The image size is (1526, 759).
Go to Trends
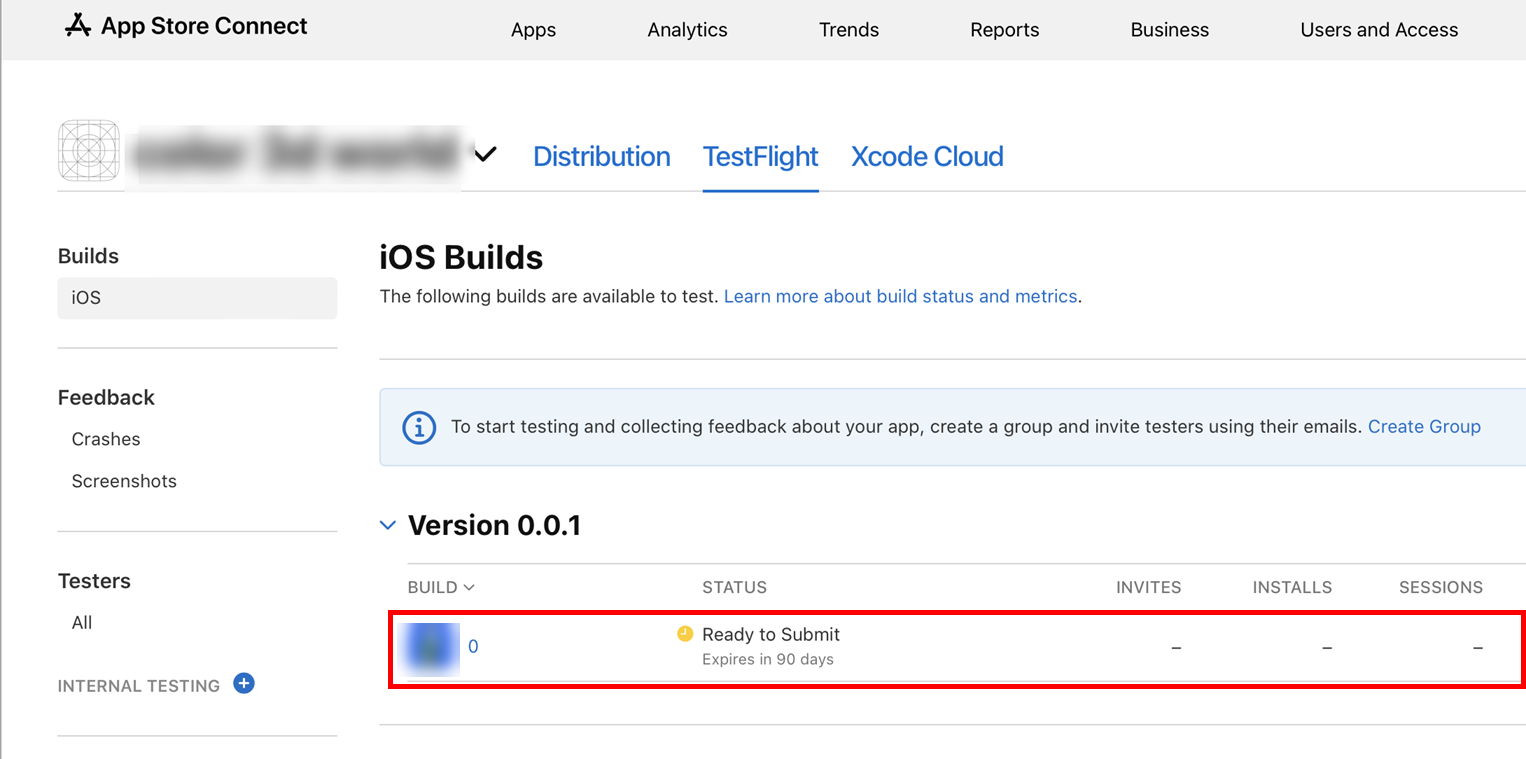(849, 30)
